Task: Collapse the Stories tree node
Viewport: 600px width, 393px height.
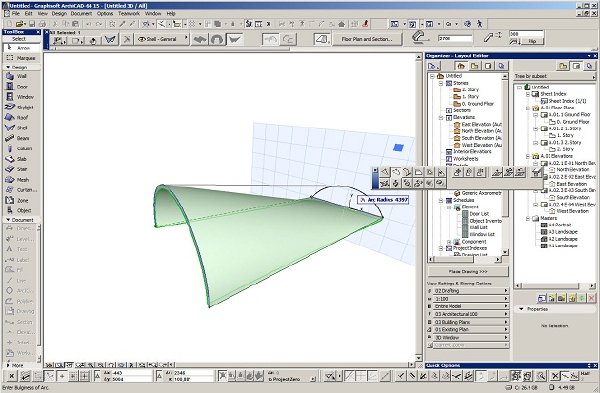Action: click(x=441, y=83)
